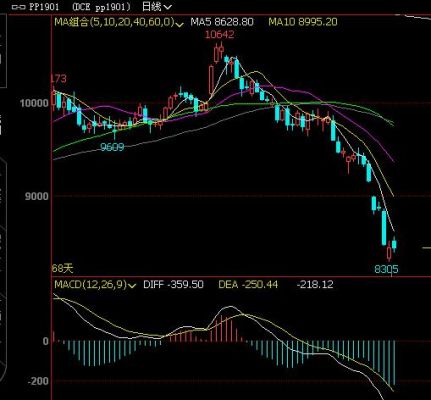Click the MA5 8628.80 value

(222, 22)
